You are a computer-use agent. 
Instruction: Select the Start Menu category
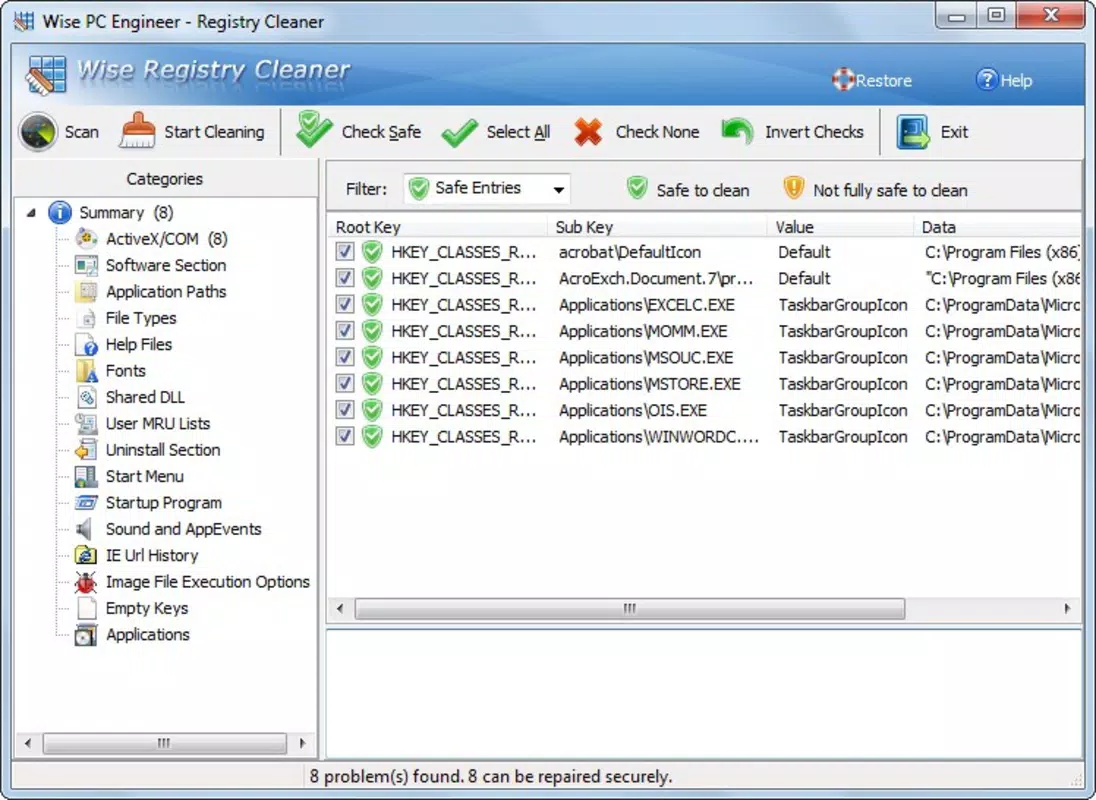click(145, 476)
